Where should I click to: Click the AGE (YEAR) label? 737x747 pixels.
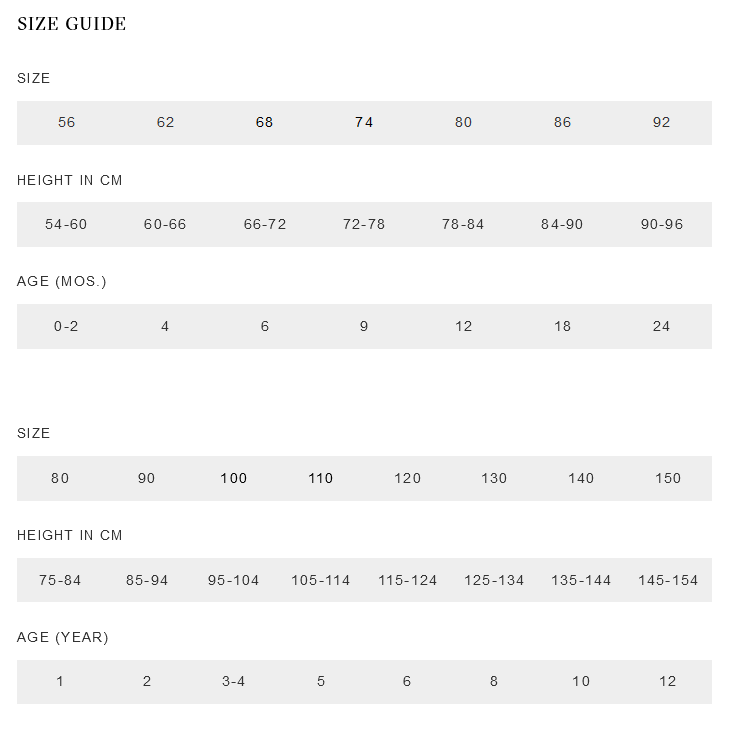pyautogui.click(x=63, y=637)
